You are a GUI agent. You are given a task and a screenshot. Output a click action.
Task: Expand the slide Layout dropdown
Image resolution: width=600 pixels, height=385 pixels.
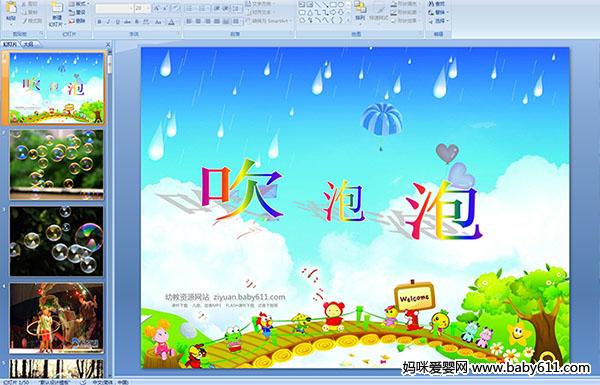point(79,4)
